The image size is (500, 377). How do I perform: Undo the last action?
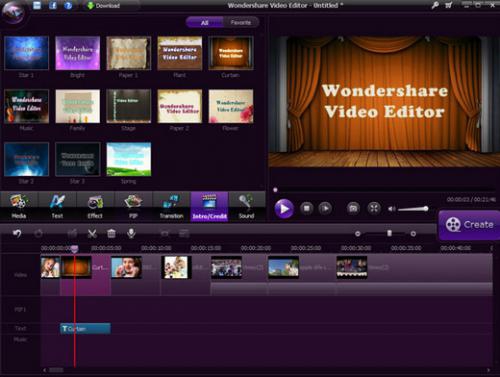point(17,233)
